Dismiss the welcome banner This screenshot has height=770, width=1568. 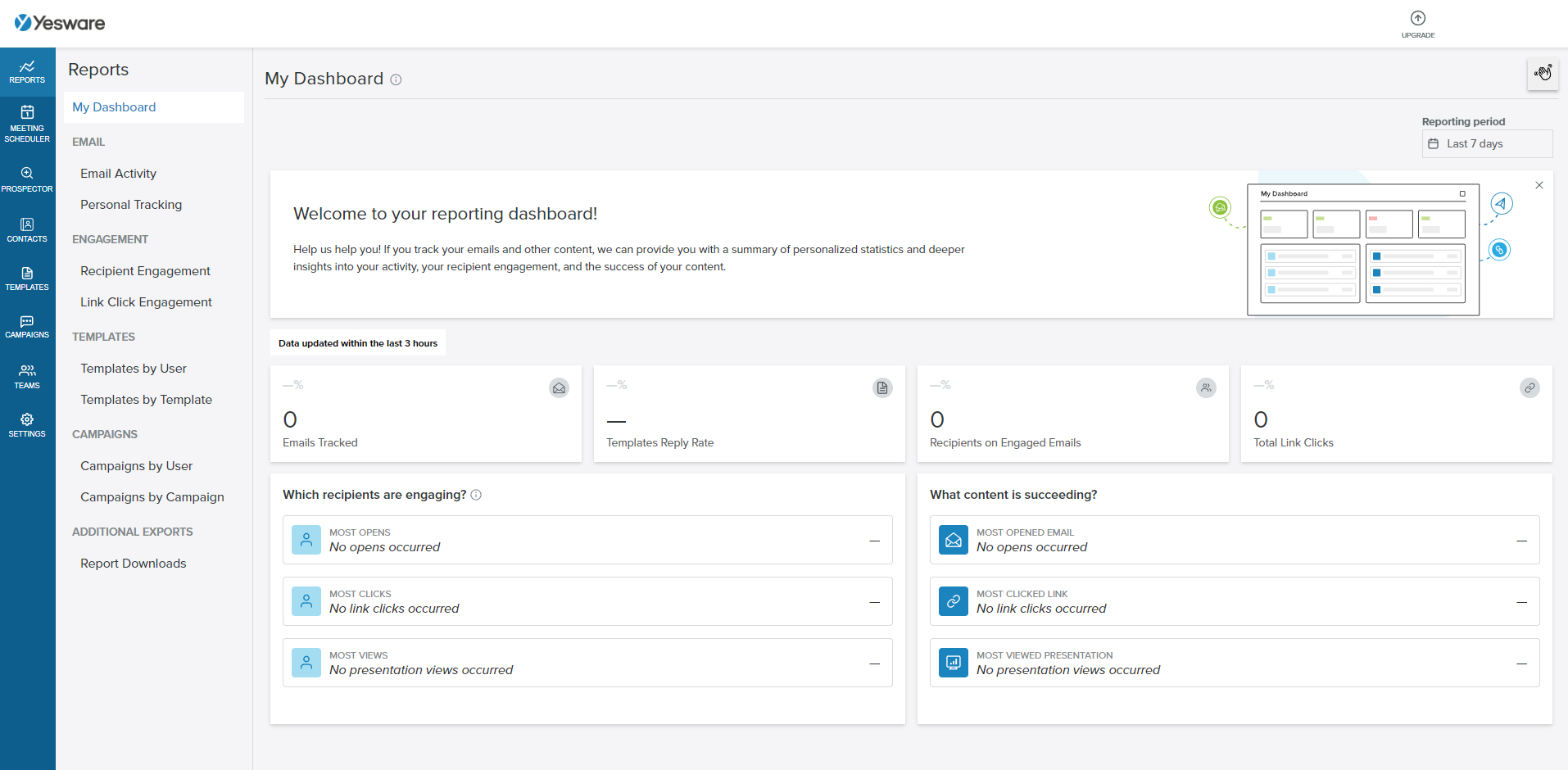click(x=1539, y=185)
